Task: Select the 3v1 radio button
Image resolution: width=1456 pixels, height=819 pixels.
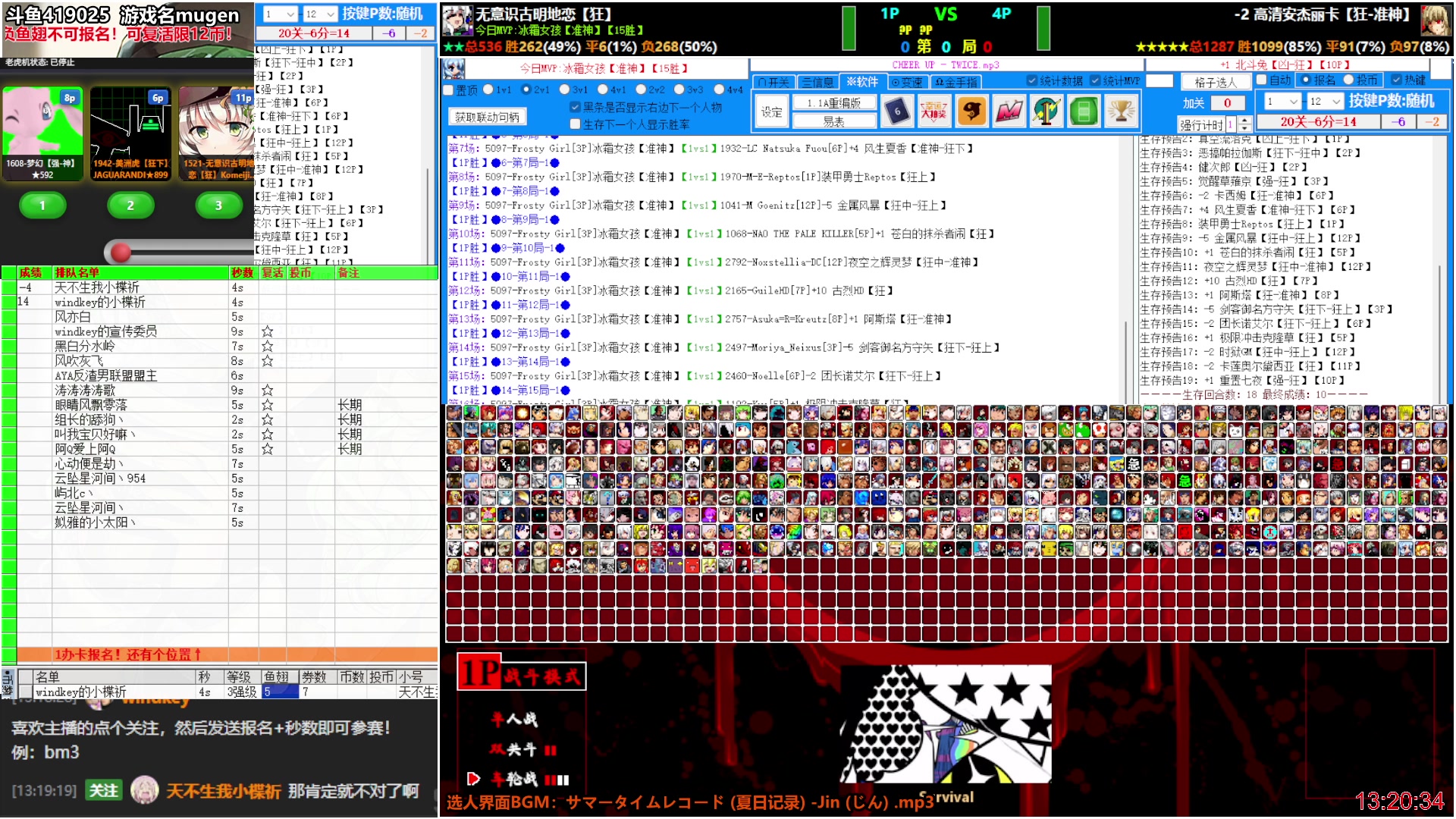Action: 564,89
